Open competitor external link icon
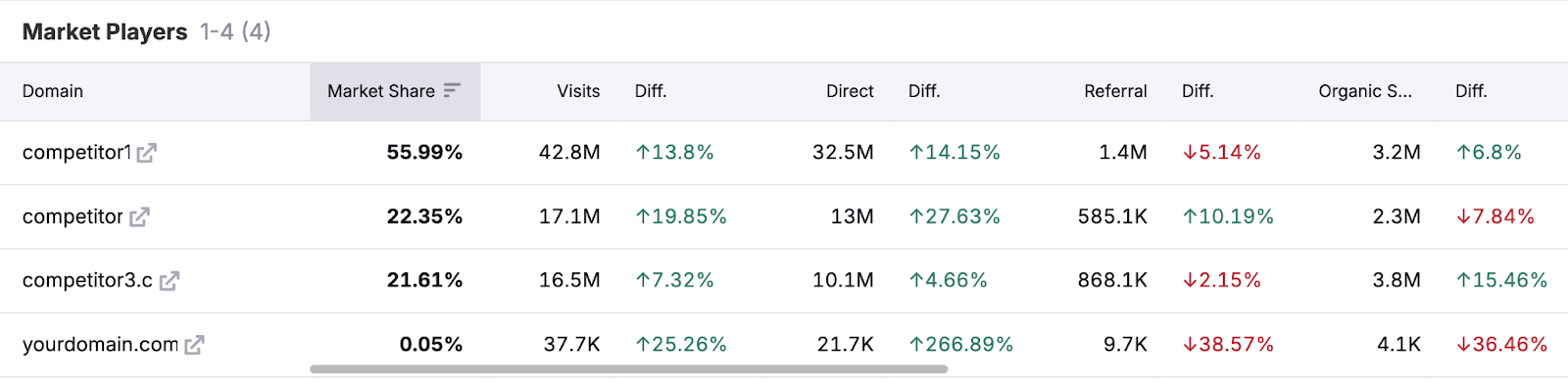The height and width of the screenshot is (387, 1568). 139,217
